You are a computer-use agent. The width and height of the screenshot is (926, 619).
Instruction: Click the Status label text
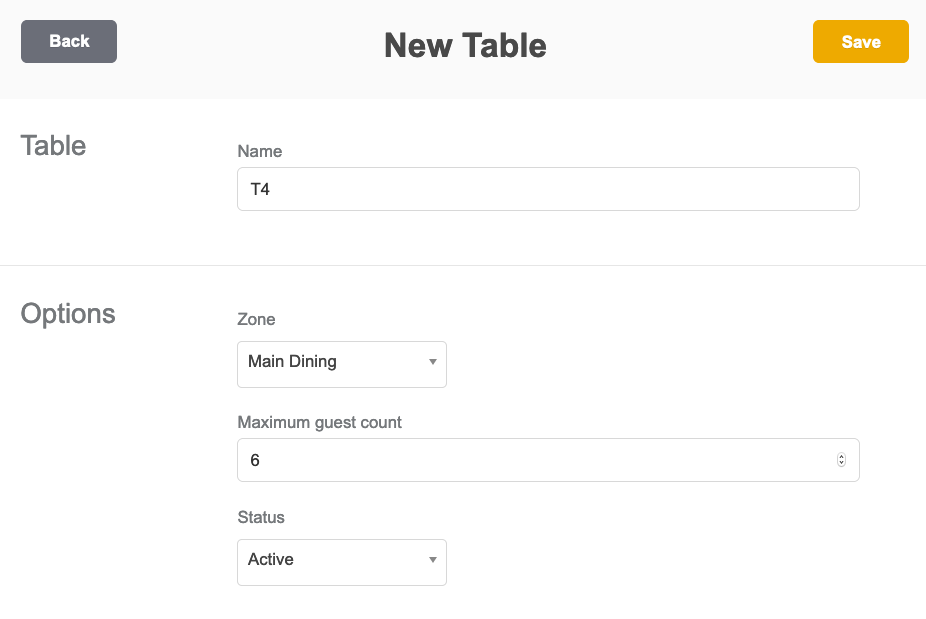[261, 517]
